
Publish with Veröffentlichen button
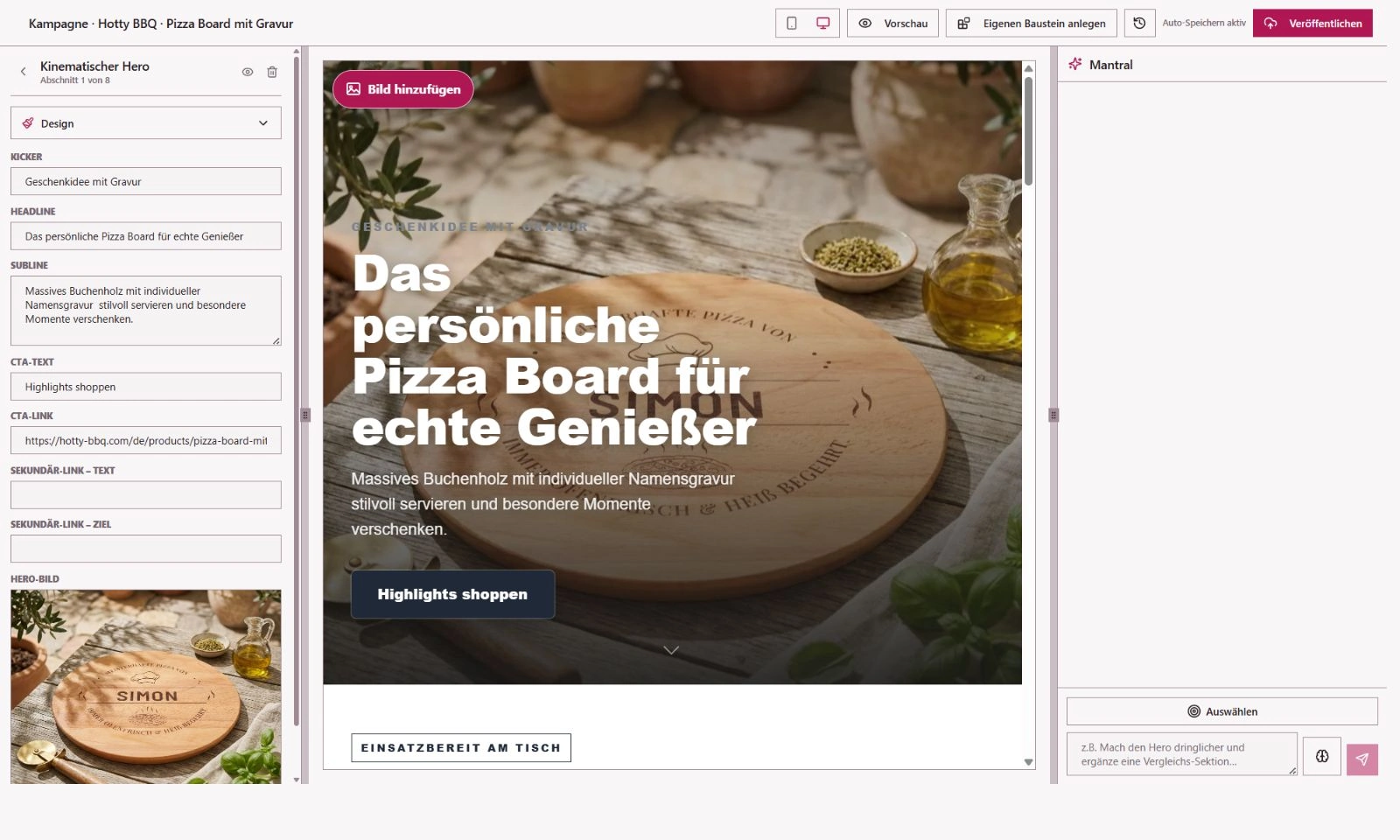[1312, 24]
